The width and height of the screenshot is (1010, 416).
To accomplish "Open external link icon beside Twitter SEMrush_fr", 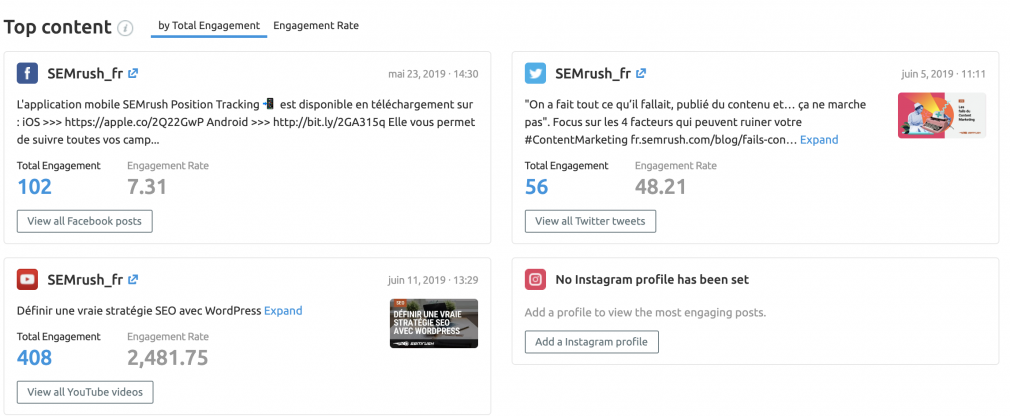I will click(x=641, y=73).
